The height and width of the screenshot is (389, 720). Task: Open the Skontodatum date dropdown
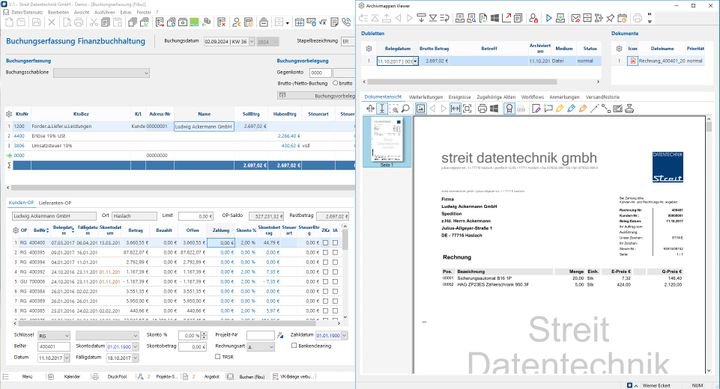(135, 347)
